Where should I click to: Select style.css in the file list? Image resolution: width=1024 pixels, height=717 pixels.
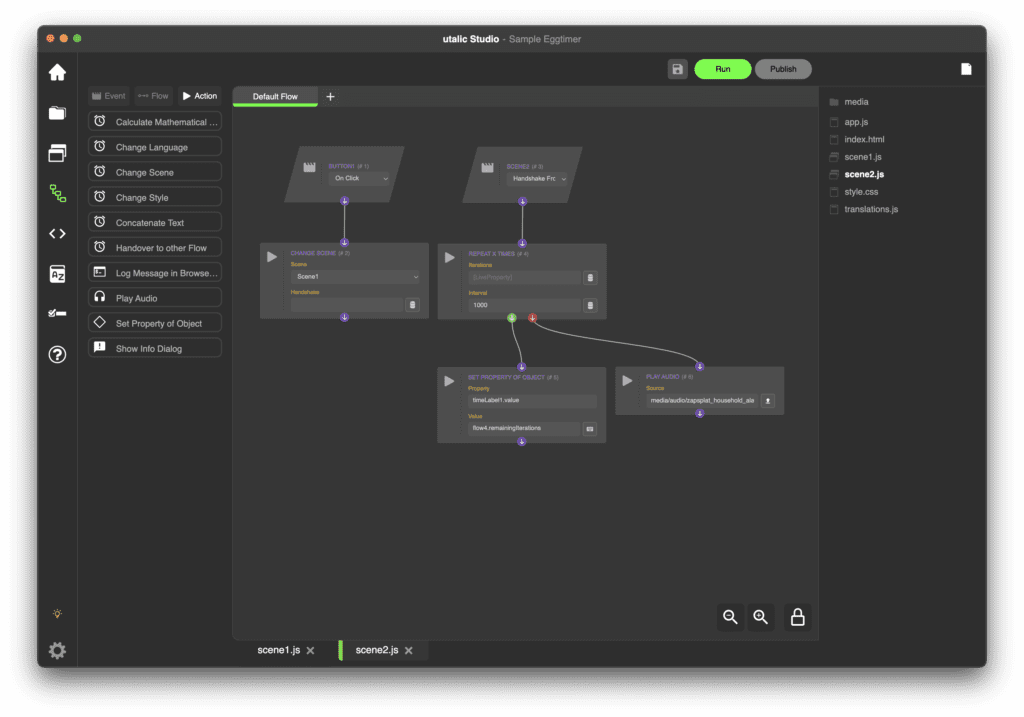point(862,192)
